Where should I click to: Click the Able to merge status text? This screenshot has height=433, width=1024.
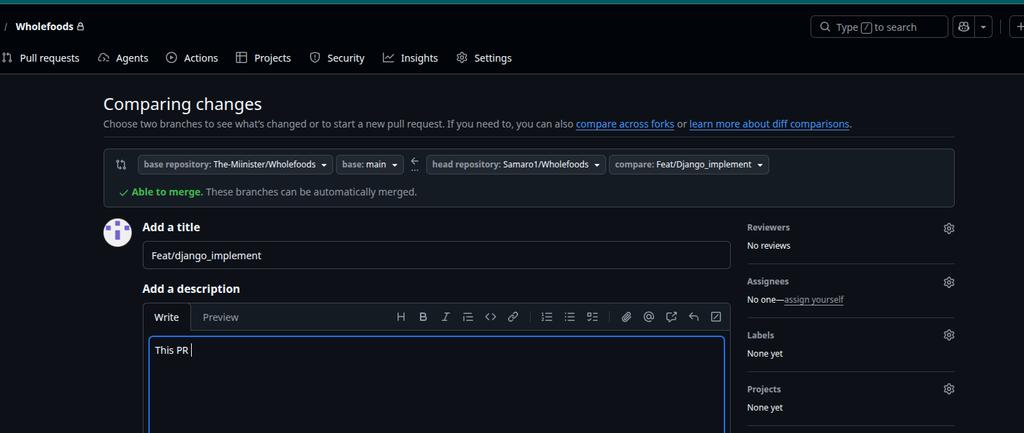pyautogui.click(x=167, y=192)
